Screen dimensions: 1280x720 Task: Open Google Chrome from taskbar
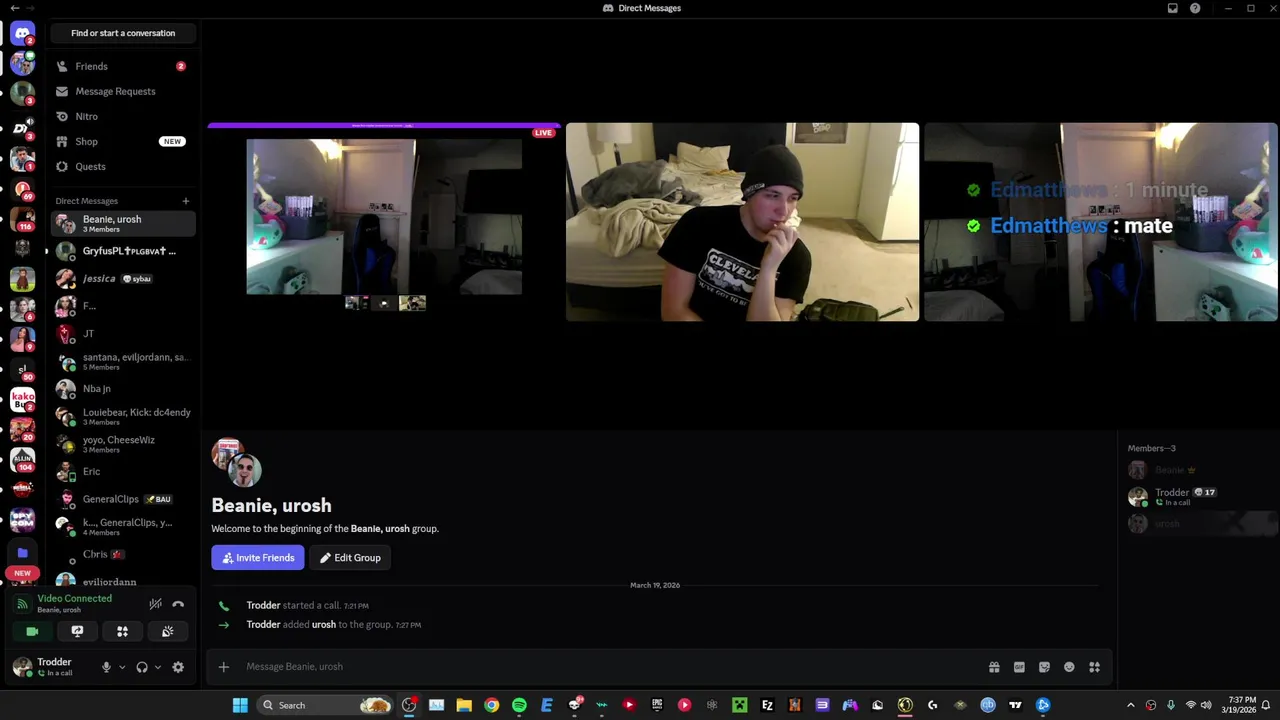(x=491, y=705)
